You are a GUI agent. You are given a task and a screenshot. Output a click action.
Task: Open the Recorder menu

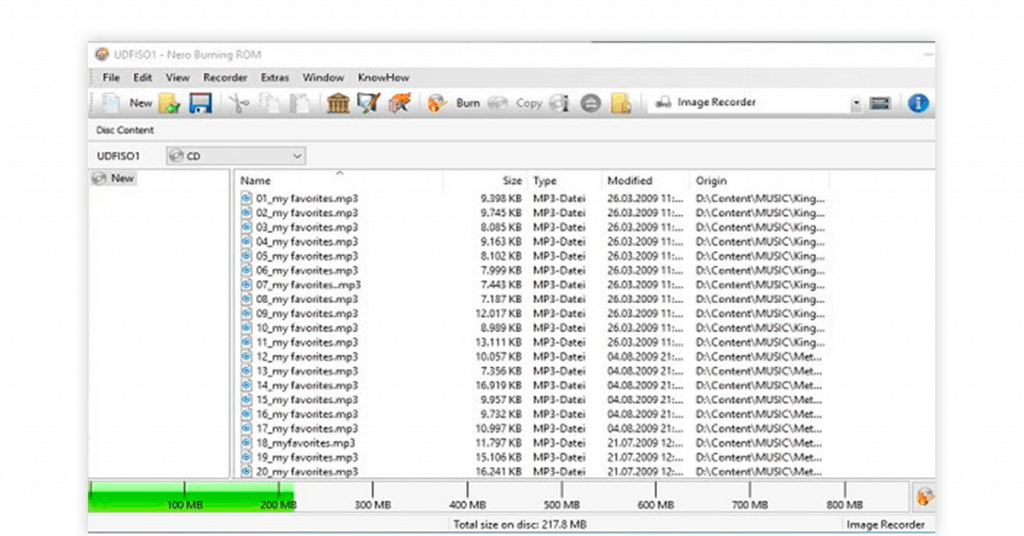point(225,77)
